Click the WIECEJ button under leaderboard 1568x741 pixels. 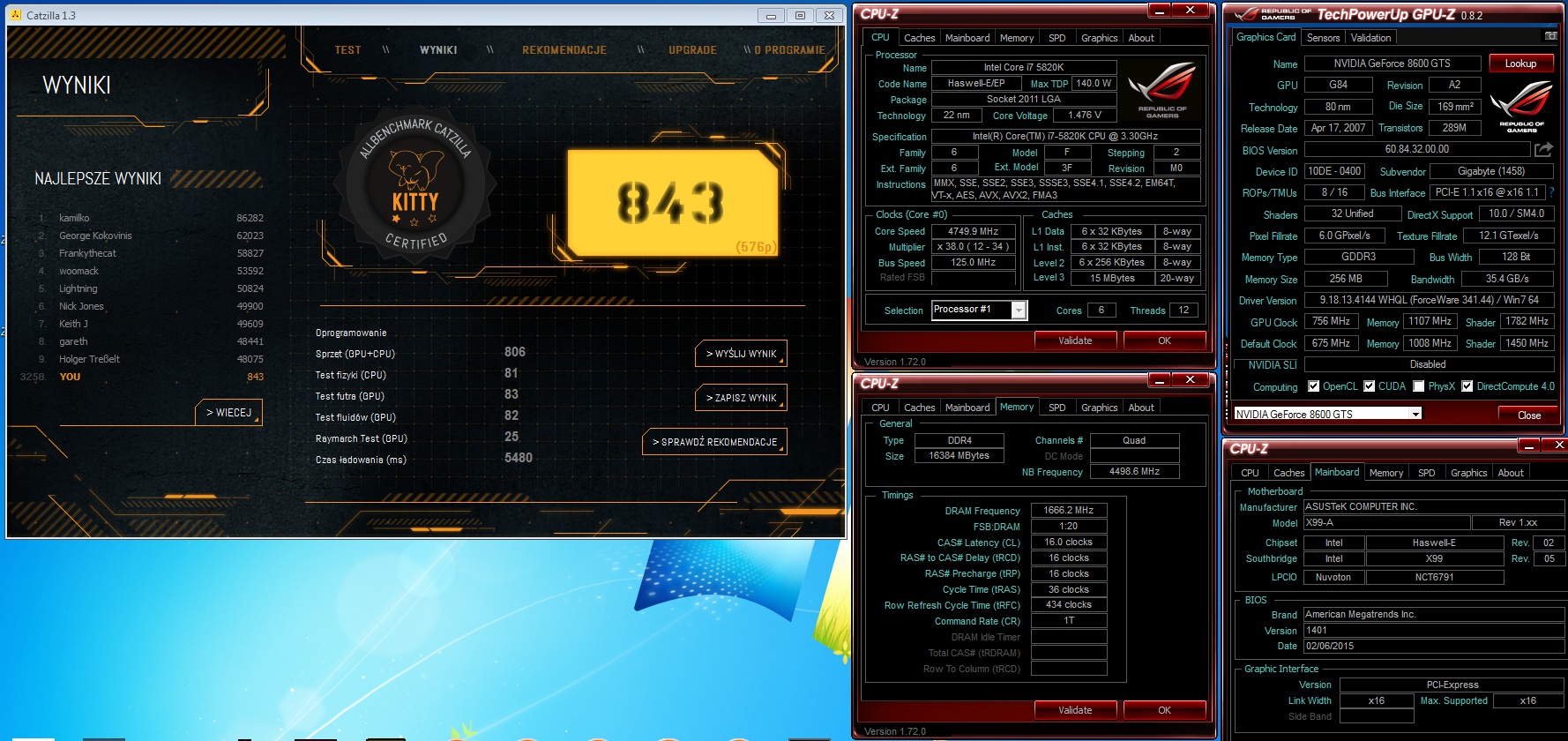228,413
